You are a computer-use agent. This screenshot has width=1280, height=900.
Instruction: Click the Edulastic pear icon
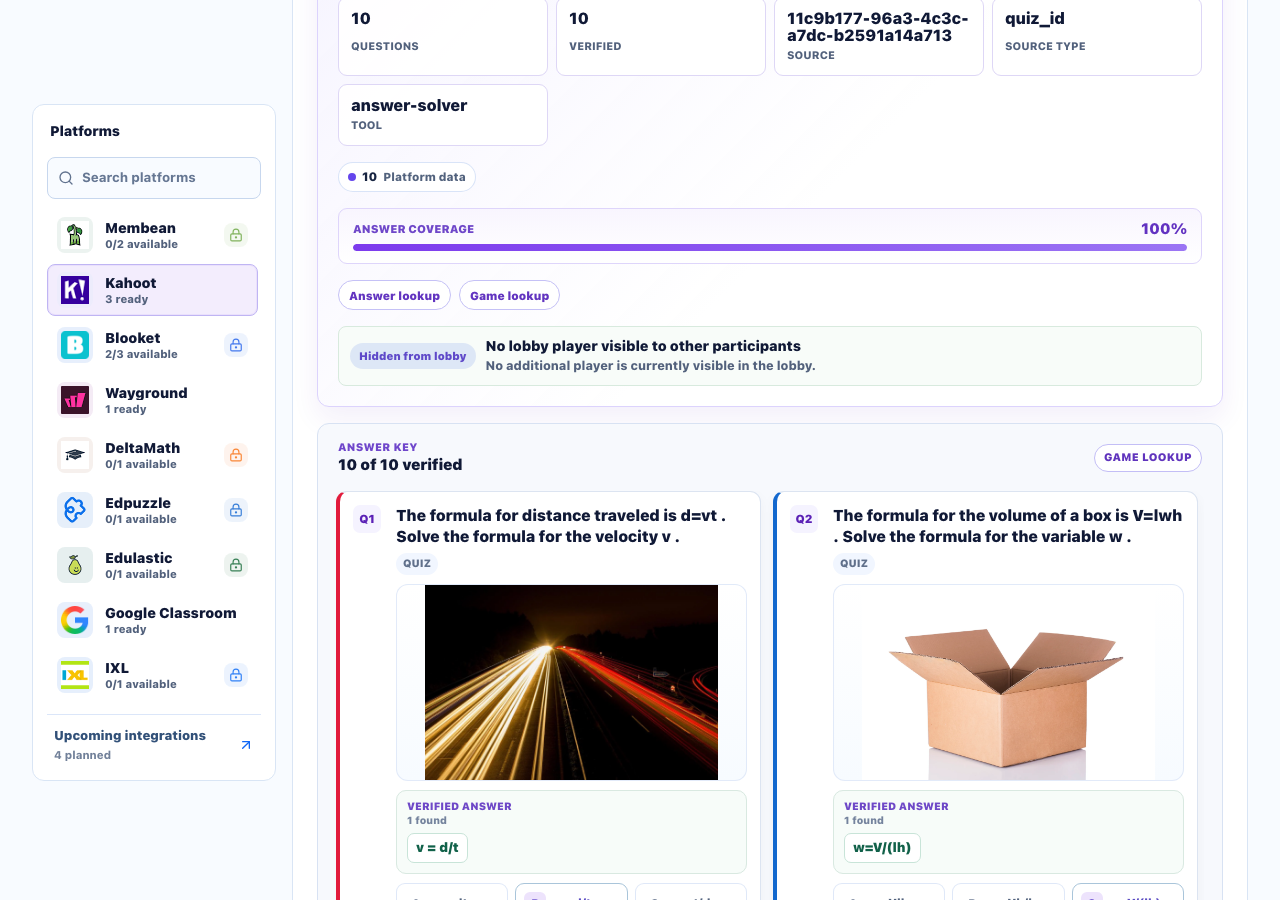[75, 565]
